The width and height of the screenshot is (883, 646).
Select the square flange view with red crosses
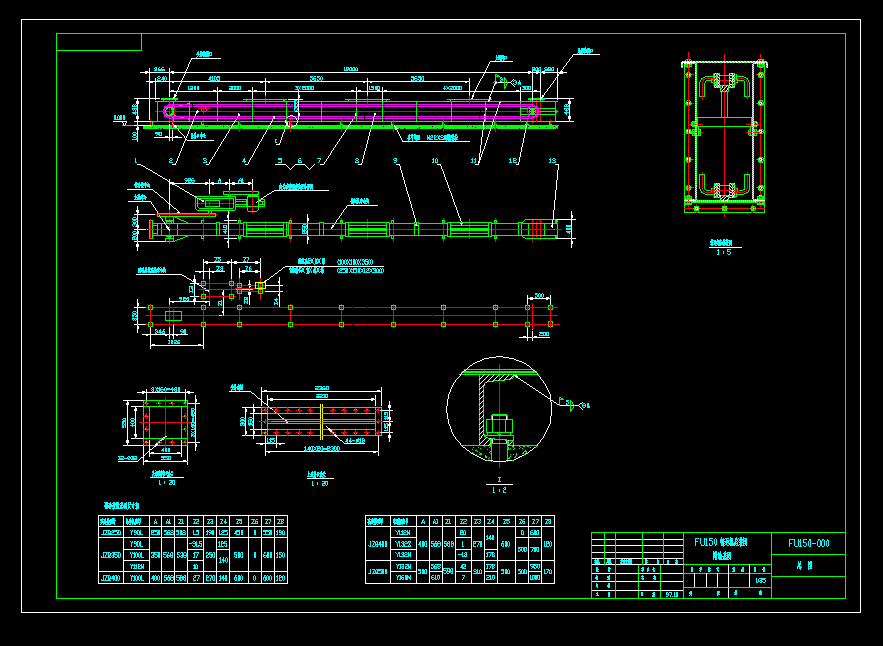(165, 422)
